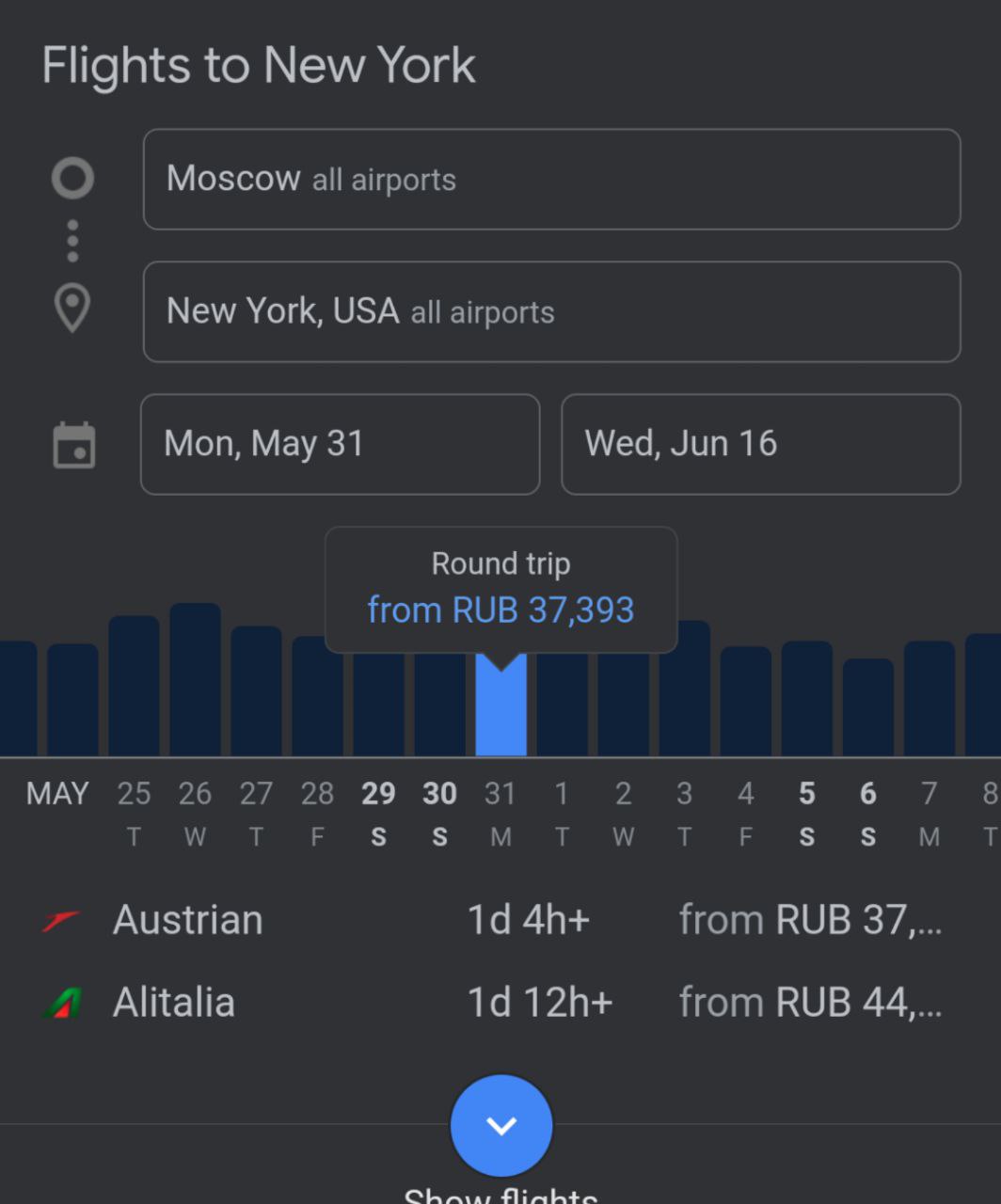The height and width of the screenshot is (1204, 1001).
Task: Click the Round trip price tooltip
Action: pyautogui.click(x=500, y=589)
